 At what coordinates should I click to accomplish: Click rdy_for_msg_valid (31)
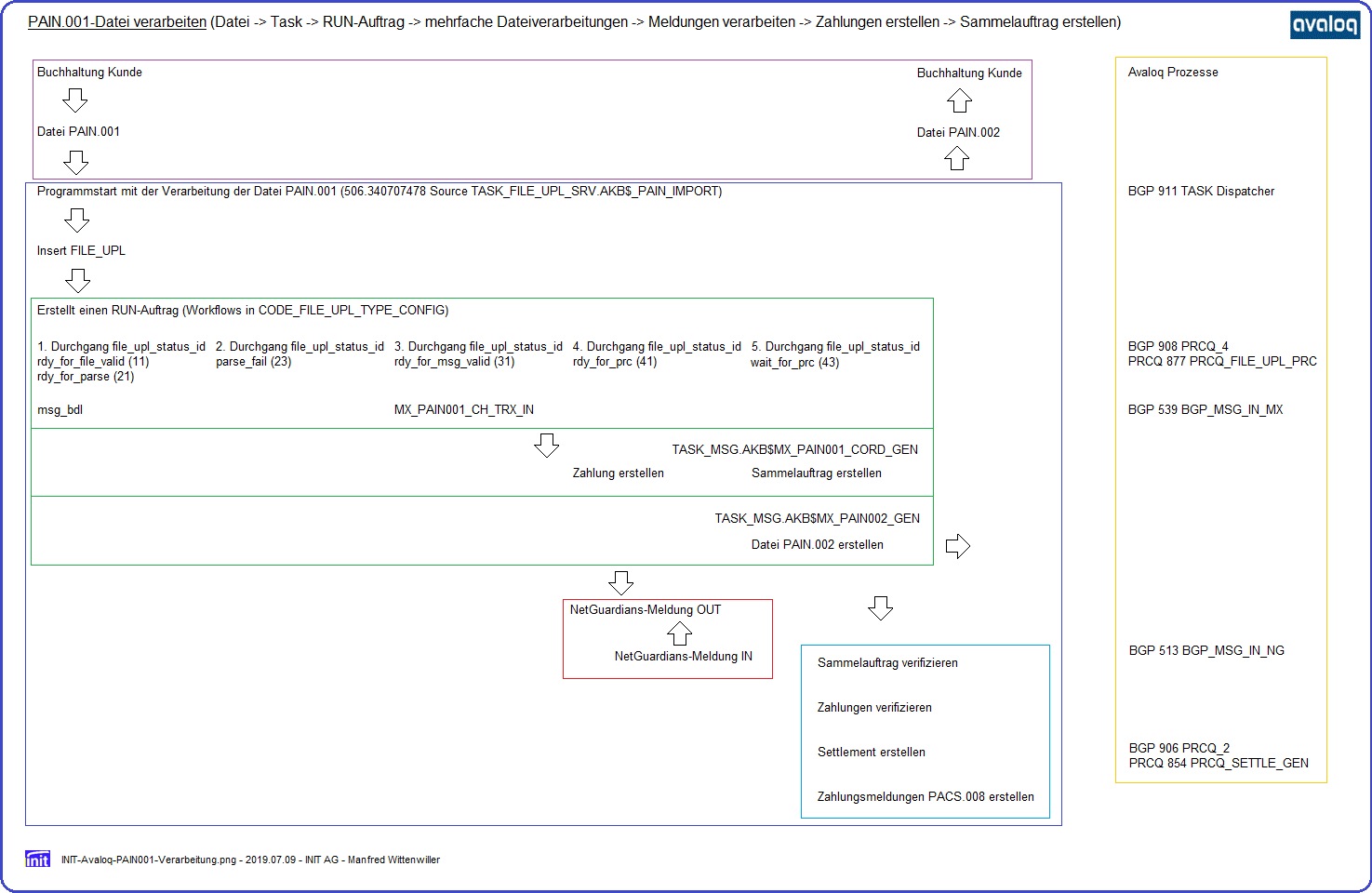point(454,361)
